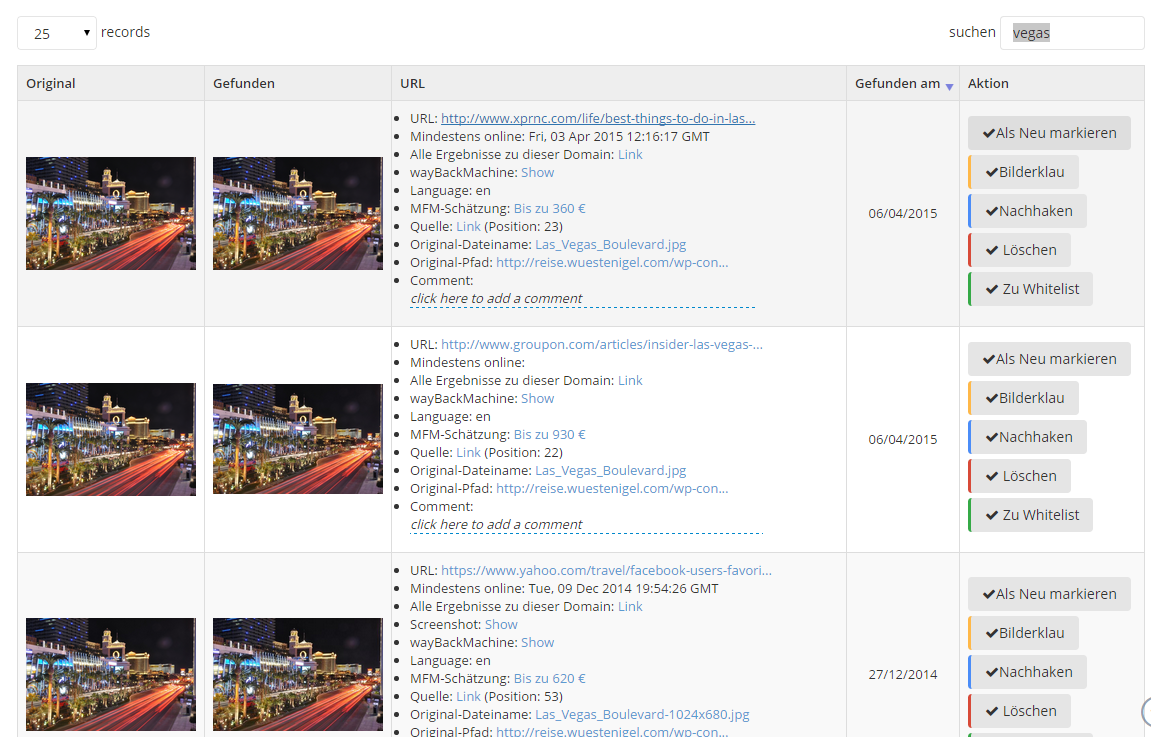Click Nachhaken for the xprnc row
Image resolution: width=1151 pixels, height=737 pixels.
pyautogui.click(x=1027, y=211)
